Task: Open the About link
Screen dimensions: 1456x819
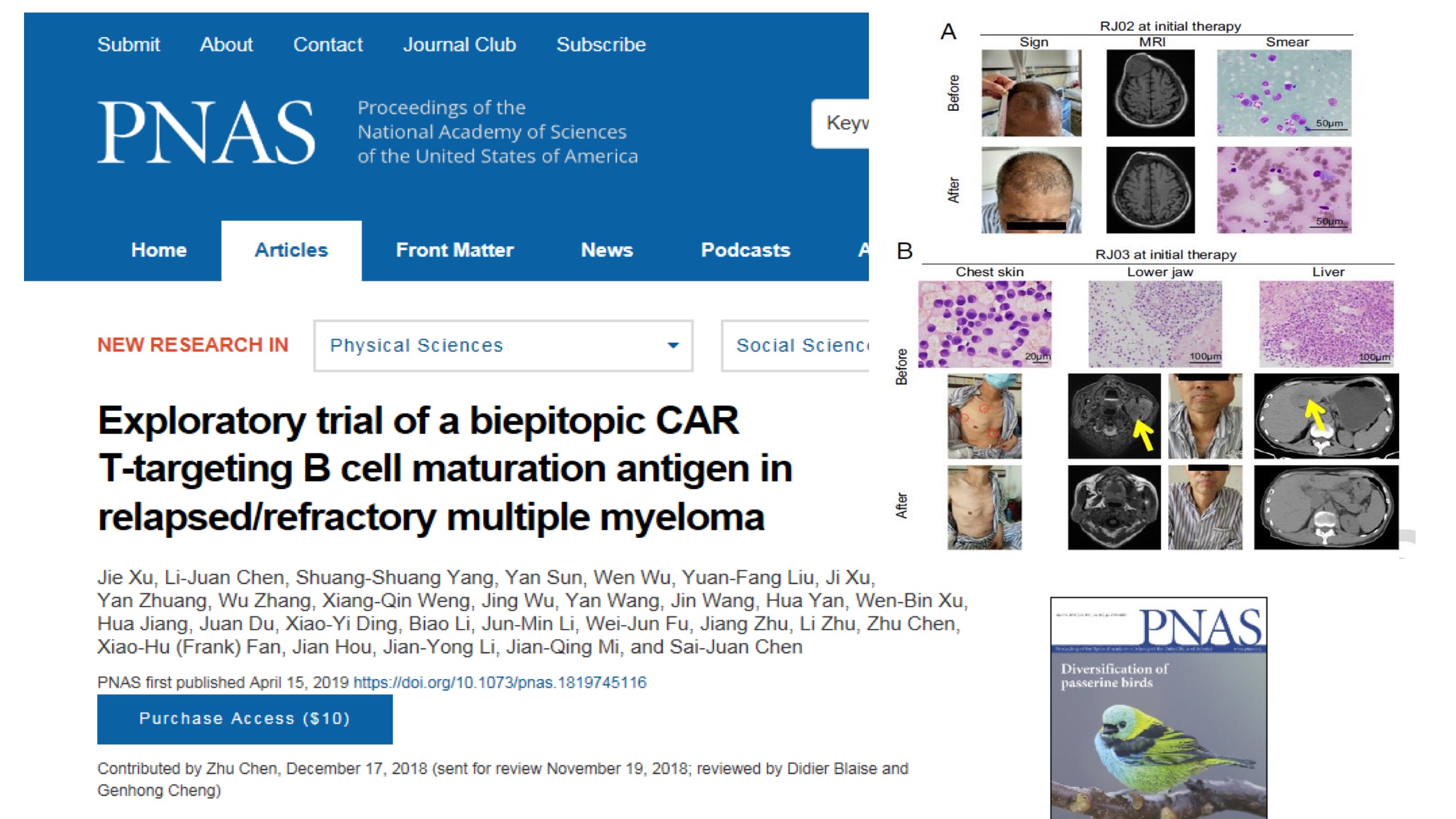Action: [x=226, y=44]
